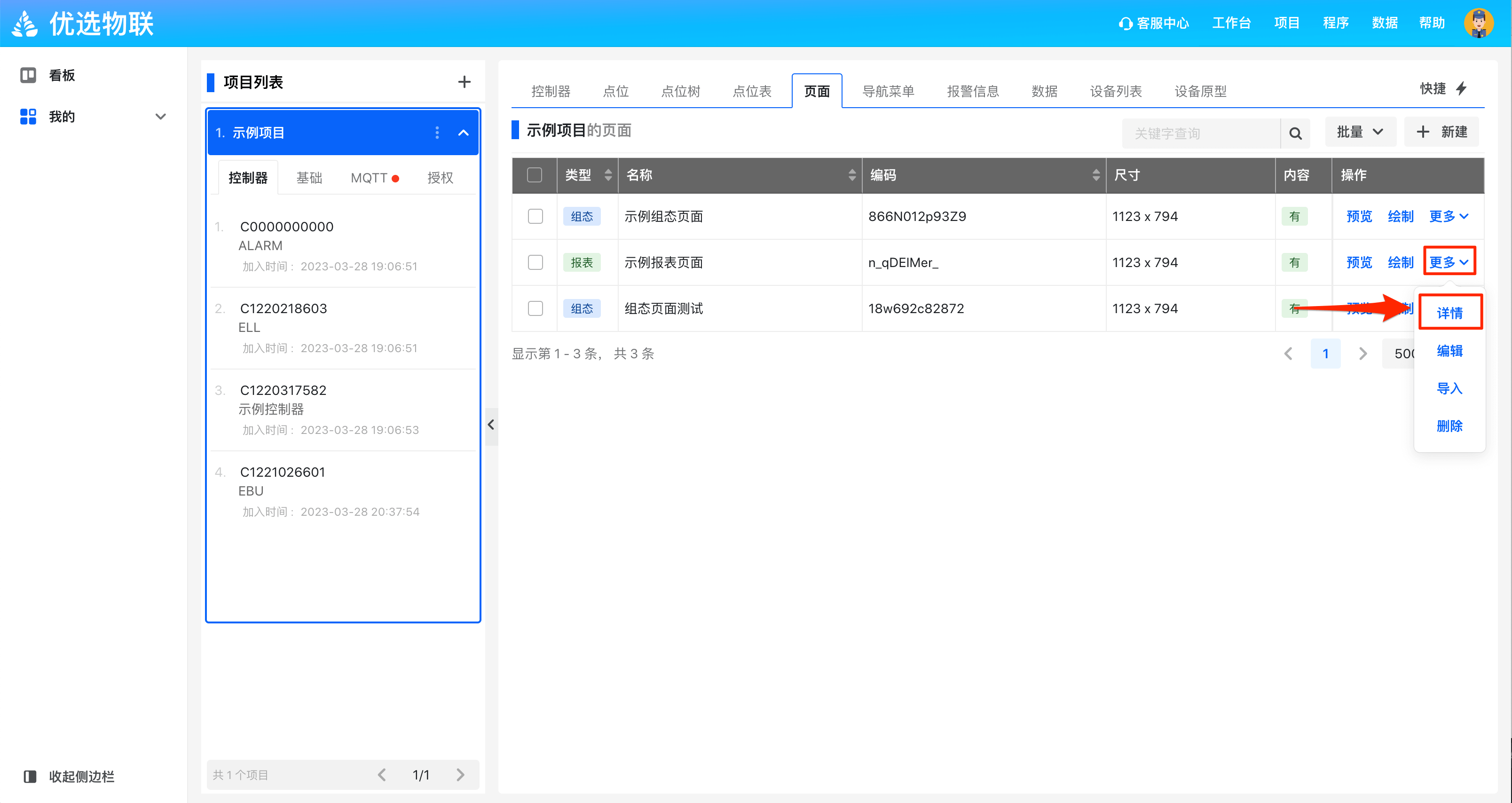Image resolution: width=1512 pixels, height=803 pixels.
Task: Click the 收起侧边栏 sidebar collapse icon
Action: click(30, 776)
